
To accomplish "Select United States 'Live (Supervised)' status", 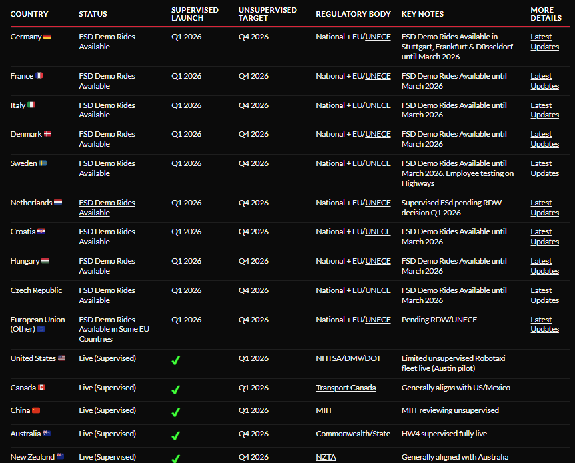I will tap(107, 358).
